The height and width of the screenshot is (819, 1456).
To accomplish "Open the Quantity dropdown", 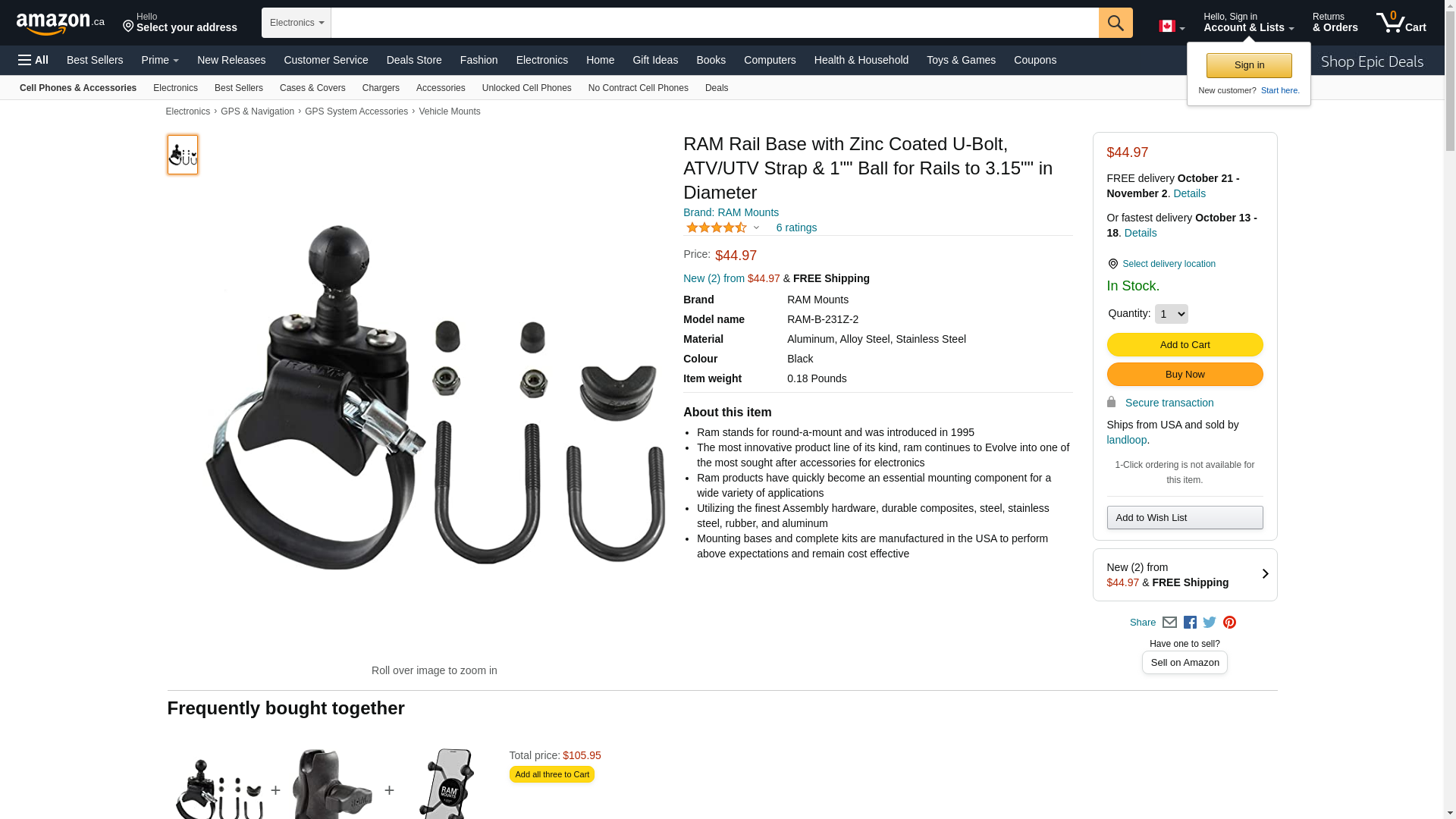I will coord(1171,314).
